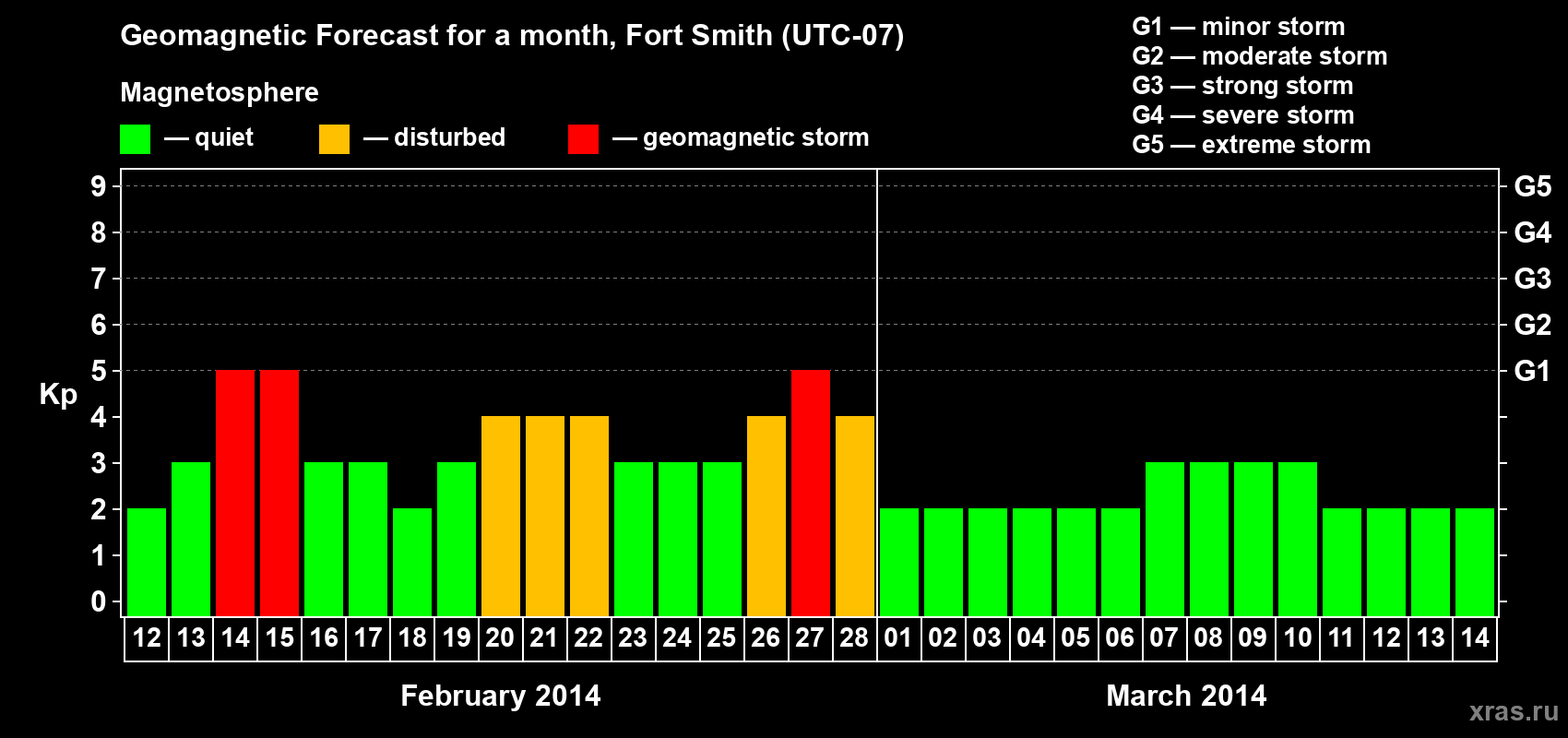The width and height of the screenshot is (1568, 738).
Task: Click the right axis label G5
Action: point(1533,186)
